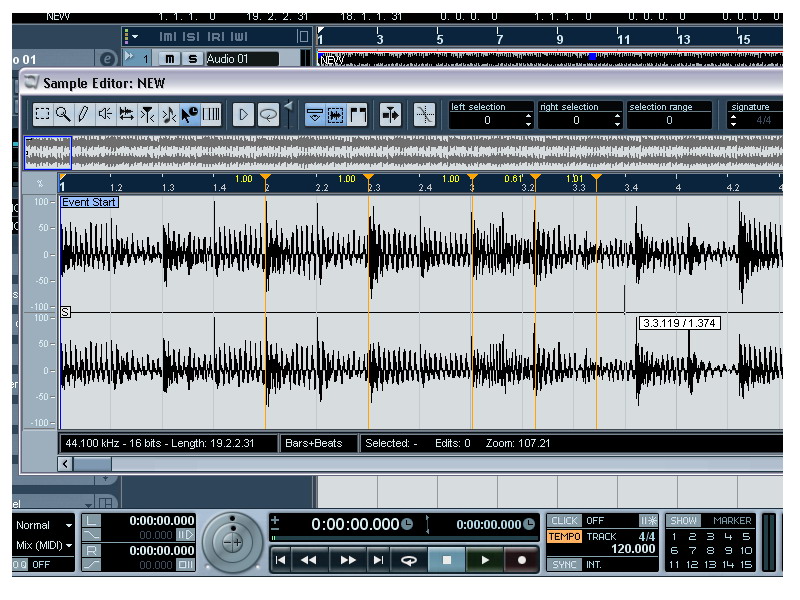Viewport: 800px width, 600px height.
Task: Click the left selection value field
Action: [x=487, y=120]
